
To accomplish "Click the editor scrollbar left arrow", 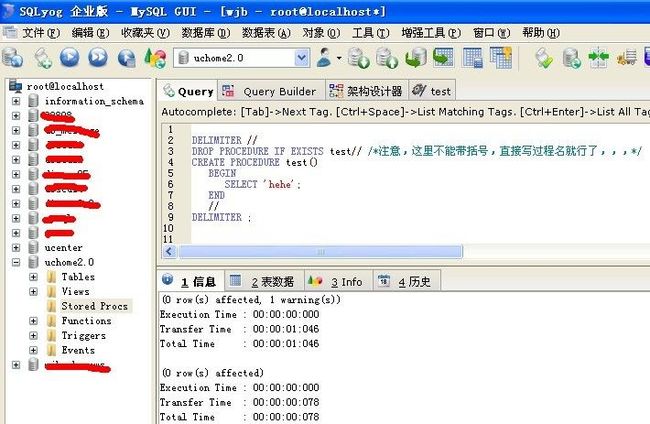I will pos(169,251).
